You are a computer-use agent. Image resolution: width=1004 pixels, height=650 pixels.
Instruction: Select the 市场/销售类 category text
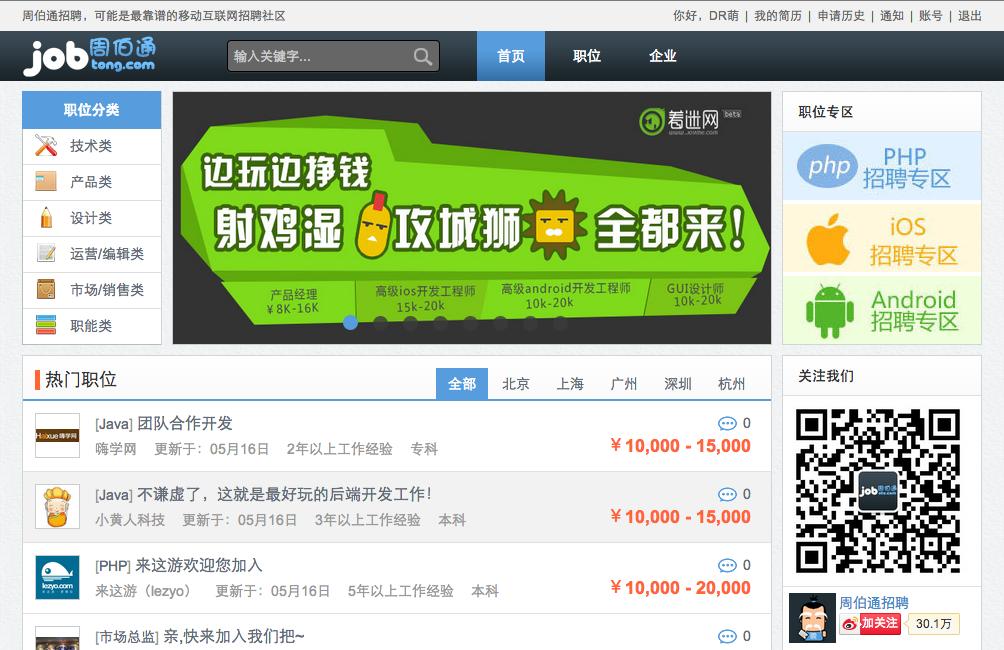point(107,289)
